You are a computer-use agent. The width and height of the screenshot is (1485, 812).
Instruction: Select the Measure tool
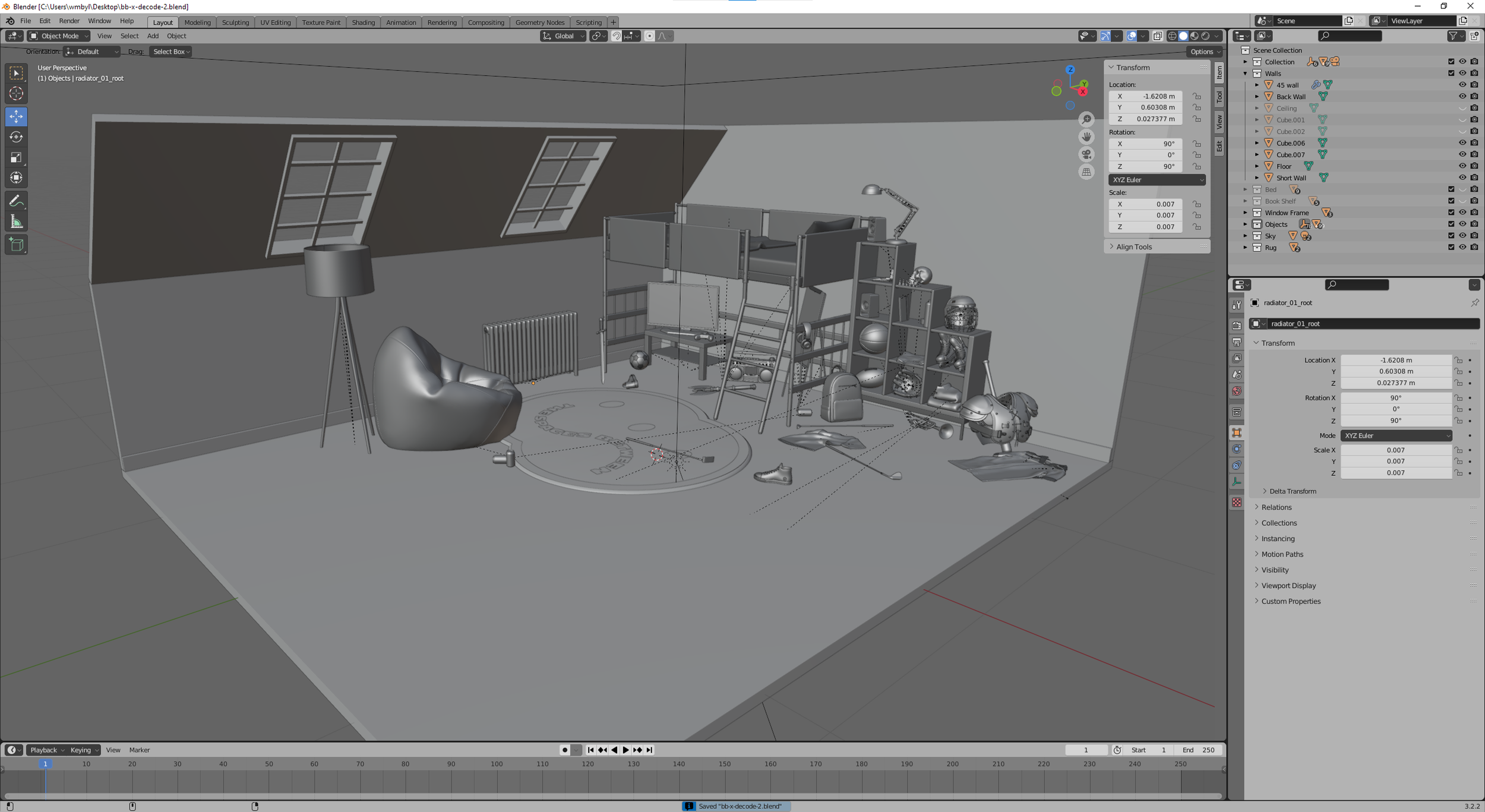pyautogui.click(x=16, y=222)
